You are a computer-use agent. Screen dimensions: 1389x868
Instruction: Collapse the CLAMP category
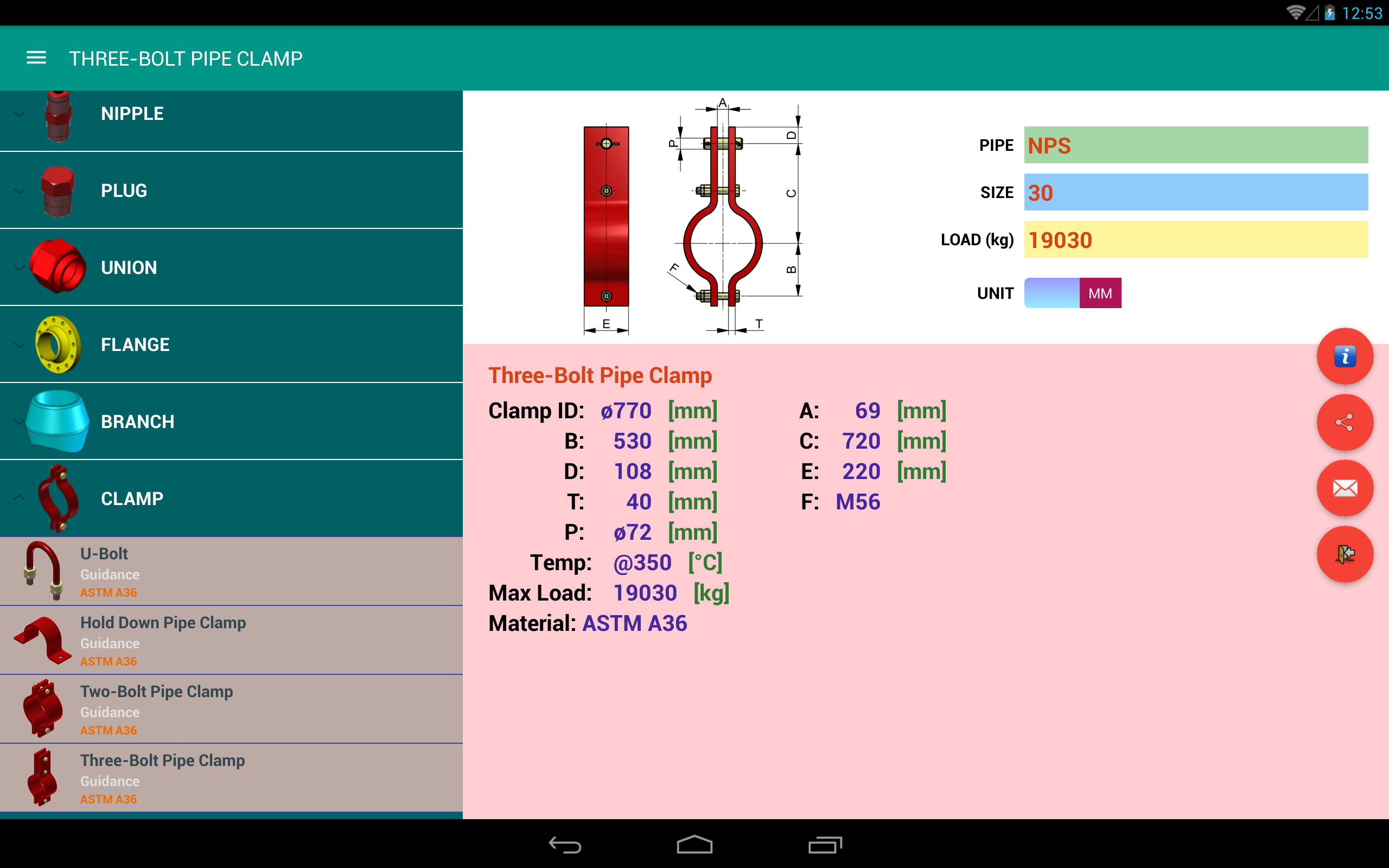click(231, 499)
